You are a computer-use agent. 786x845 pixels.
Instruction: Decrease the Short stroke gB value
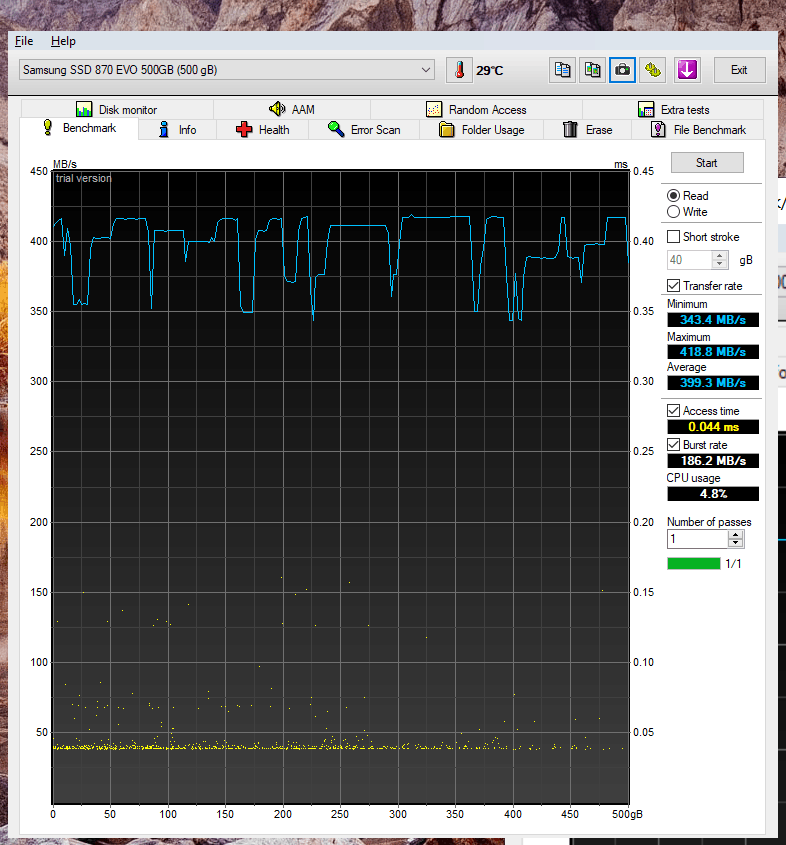[x=719, y=264]
